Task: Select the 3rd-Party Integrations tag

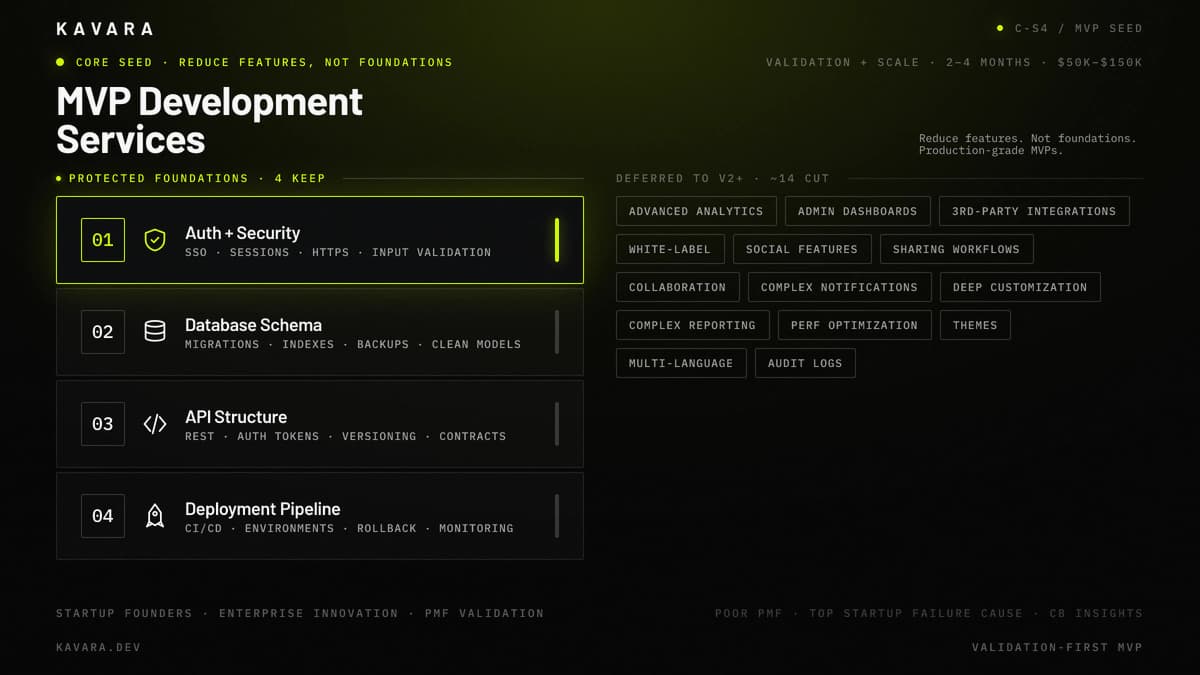Action: point(1034,211)
